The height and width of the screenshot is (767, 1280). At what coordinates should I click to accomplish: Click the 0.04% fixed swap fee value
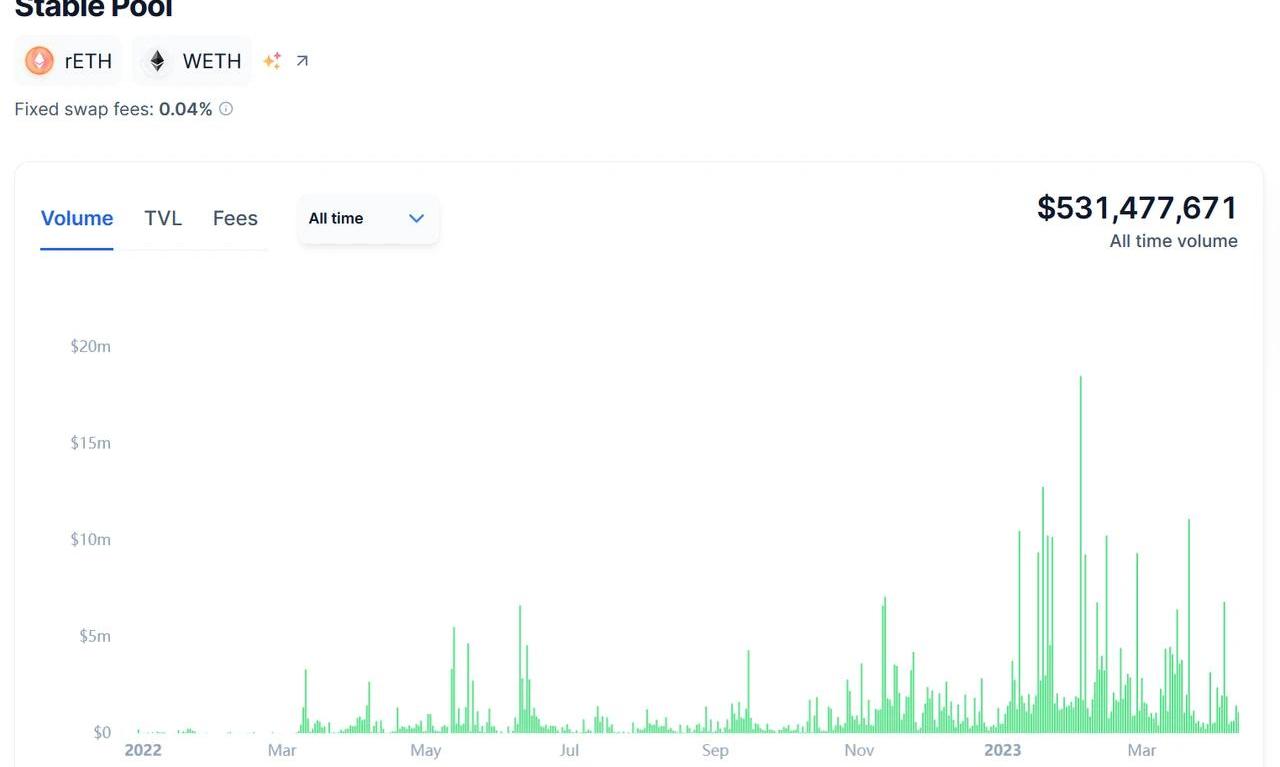(x=185, y=109)
